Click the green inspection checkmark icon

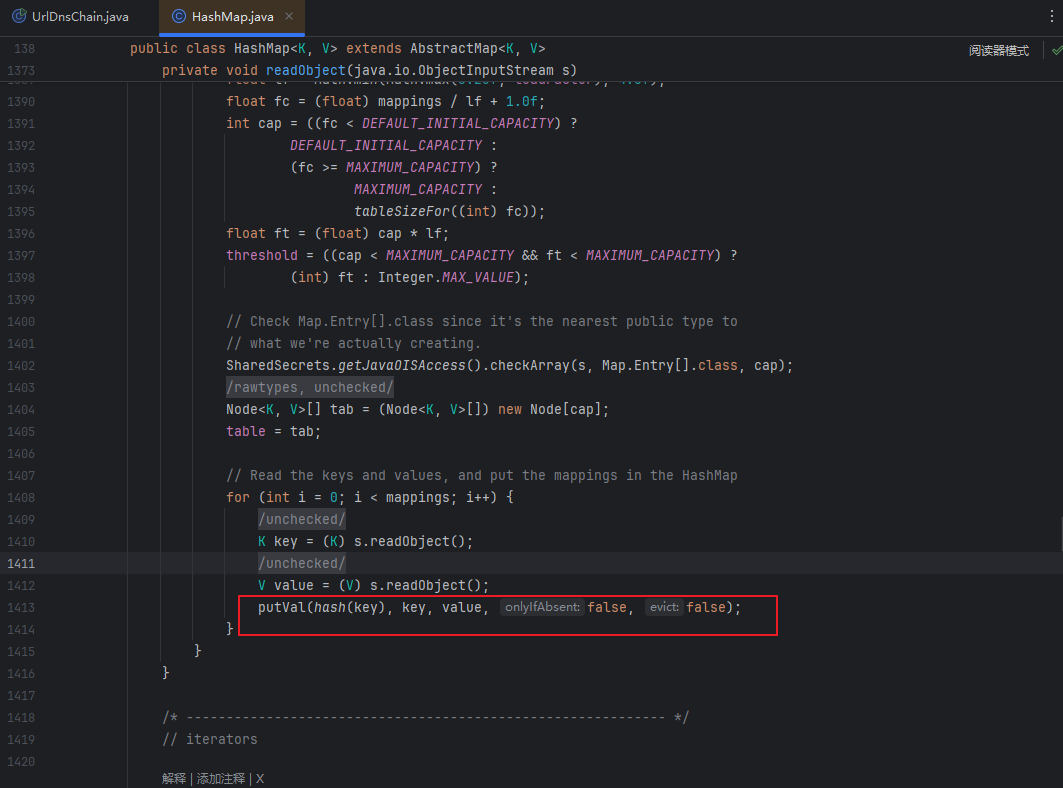coord(1056,50)
